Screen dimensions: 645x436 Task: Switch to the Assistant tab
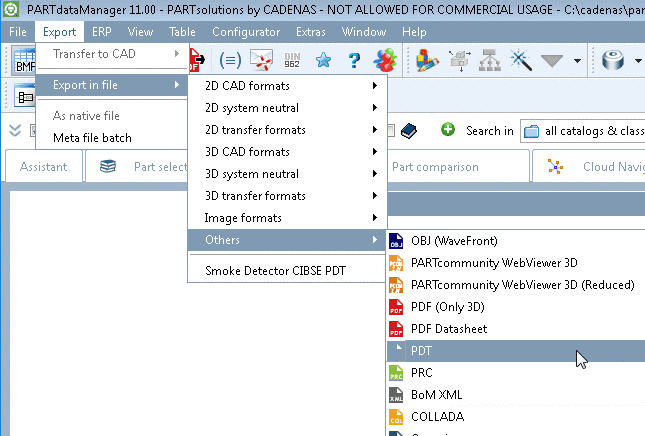click(x=44, y=167)
